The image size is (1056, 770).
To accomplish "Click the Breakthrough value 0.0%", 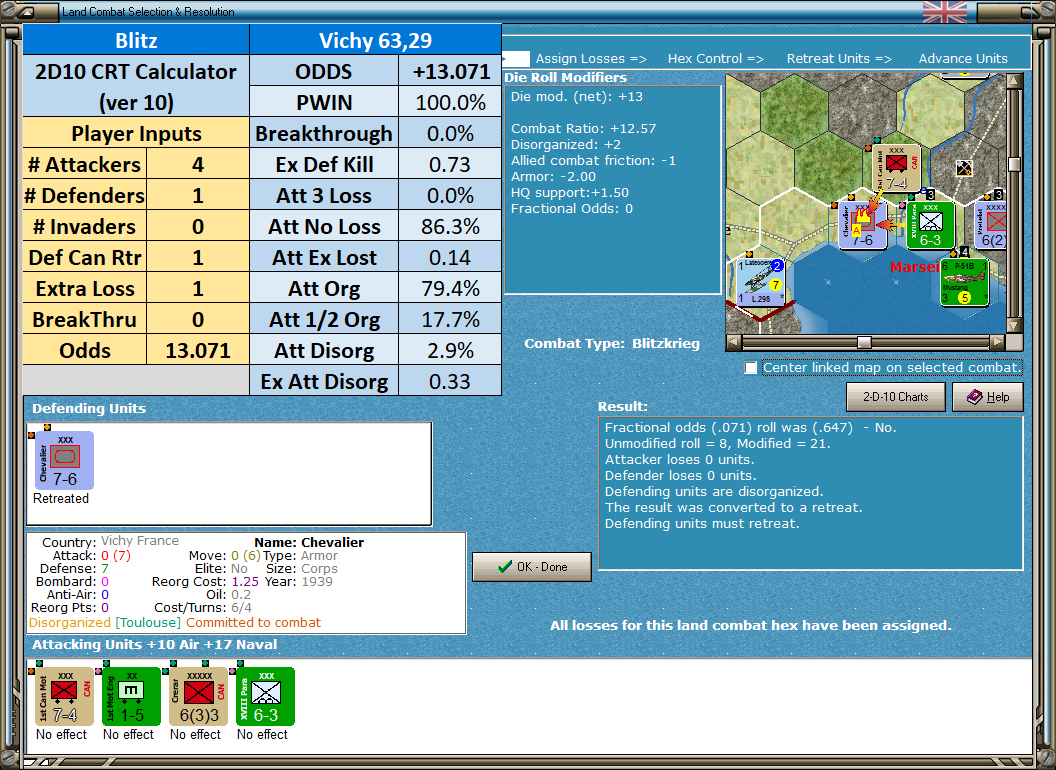I will [450, 133].
